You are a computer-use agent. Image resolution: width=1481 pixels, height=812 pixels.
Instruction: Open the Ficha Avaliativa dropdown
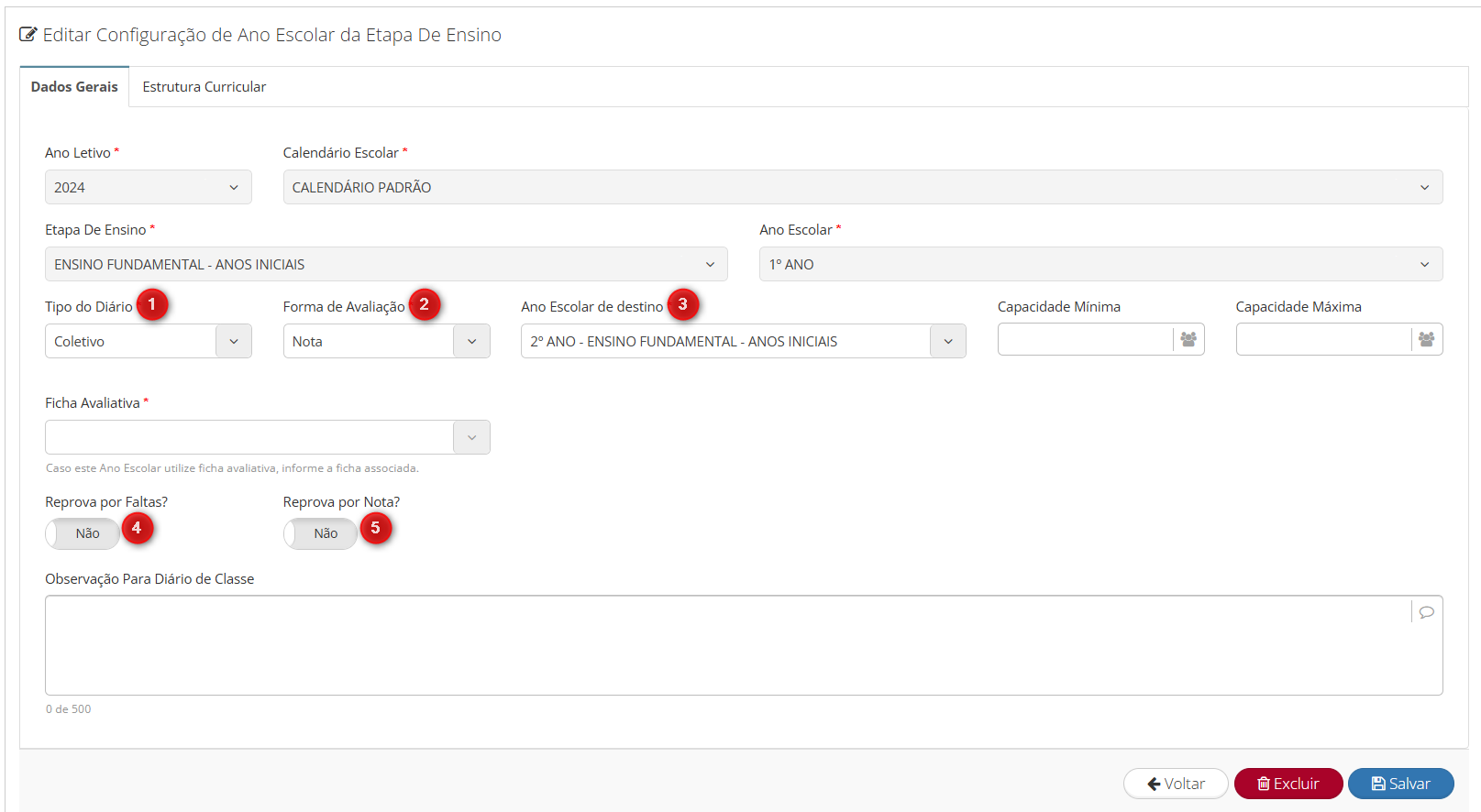click(x=267, y=437)
